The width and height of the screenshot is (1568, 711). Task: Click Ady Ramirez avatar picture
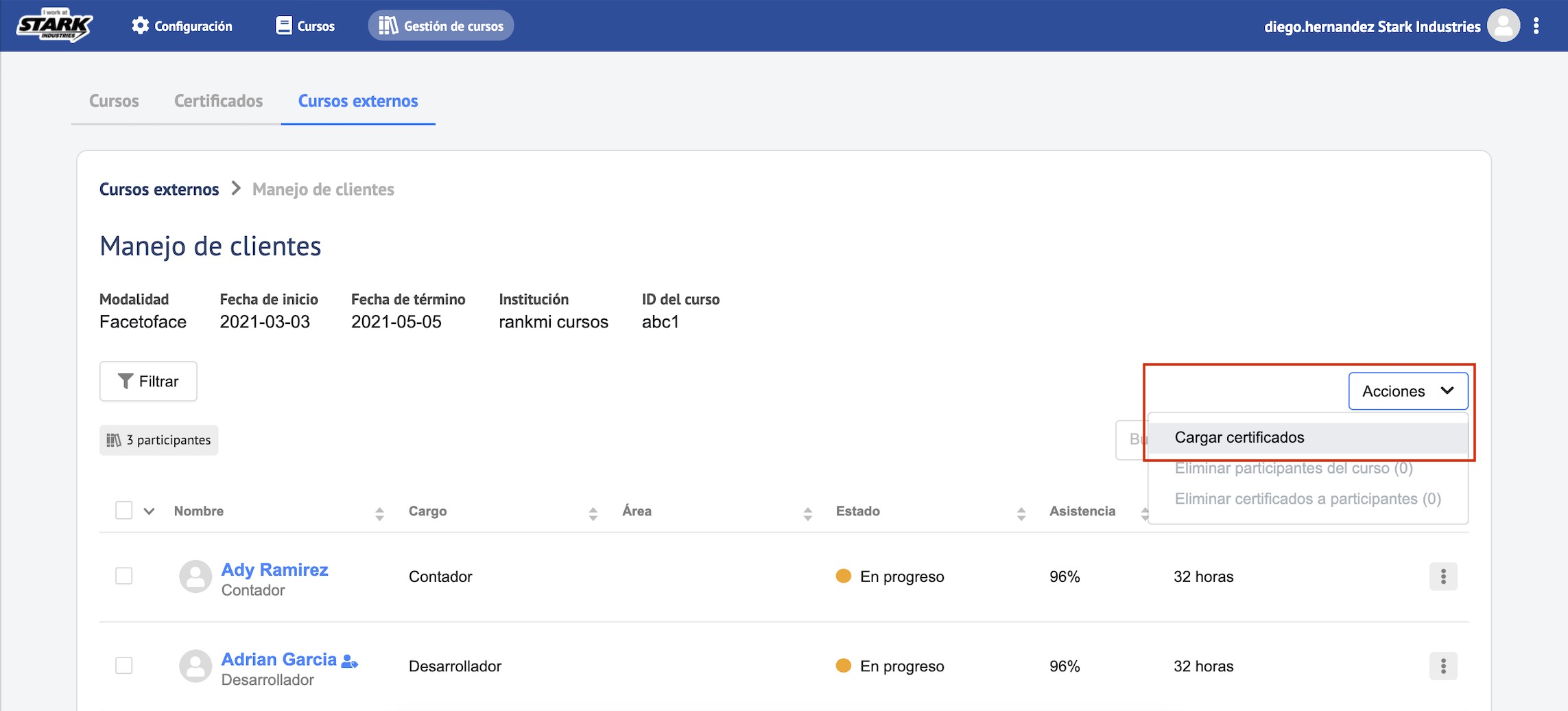(x=195, y=576)
